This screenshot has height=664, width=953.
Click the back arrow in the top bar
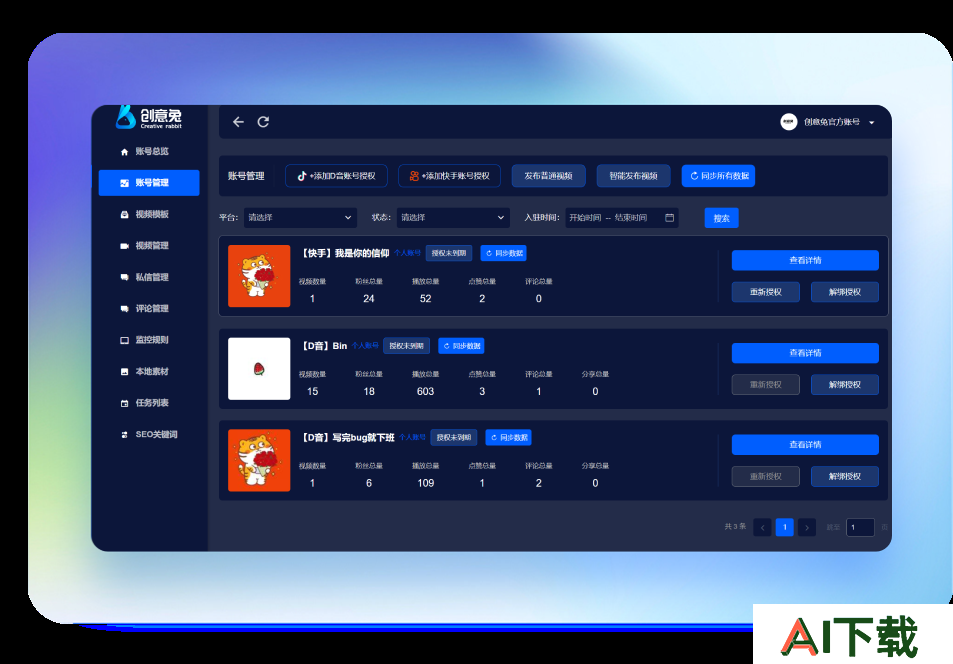[238, 122]
